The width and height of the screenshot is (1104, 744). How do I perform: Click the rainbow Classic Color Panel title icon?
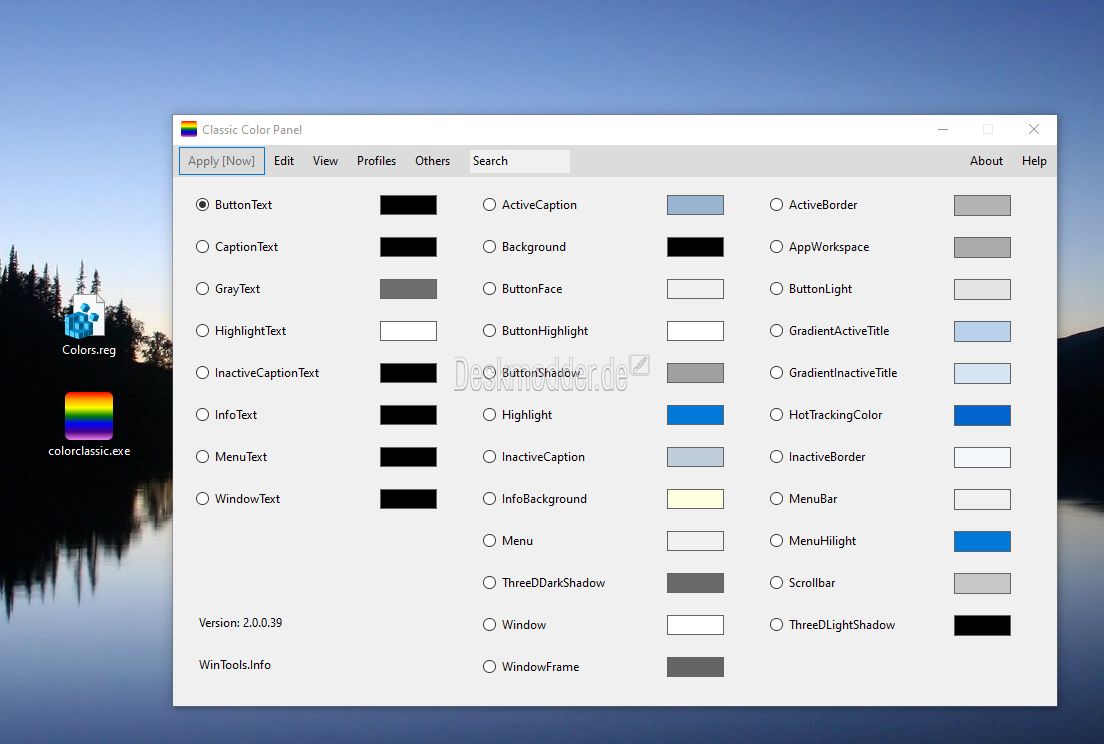click(189, 129)
